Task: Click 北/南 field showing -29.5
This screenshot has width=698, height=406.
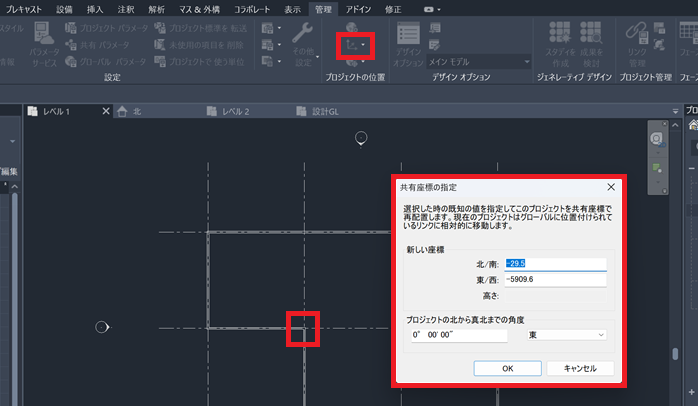Action: click(x=555, y=264)
